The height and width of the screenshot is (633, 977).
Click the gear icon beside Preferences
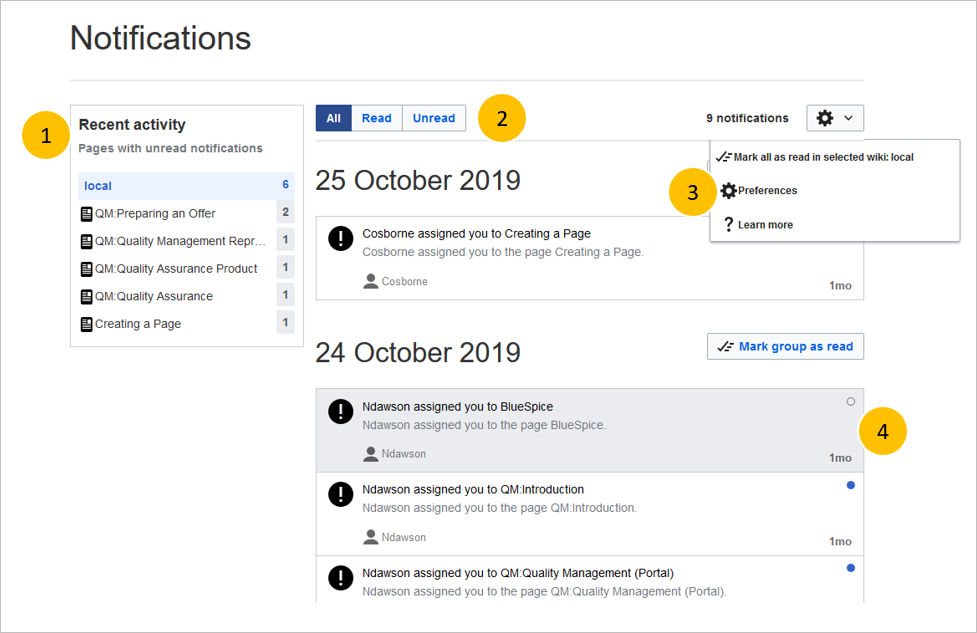click(x=728, y=191)
